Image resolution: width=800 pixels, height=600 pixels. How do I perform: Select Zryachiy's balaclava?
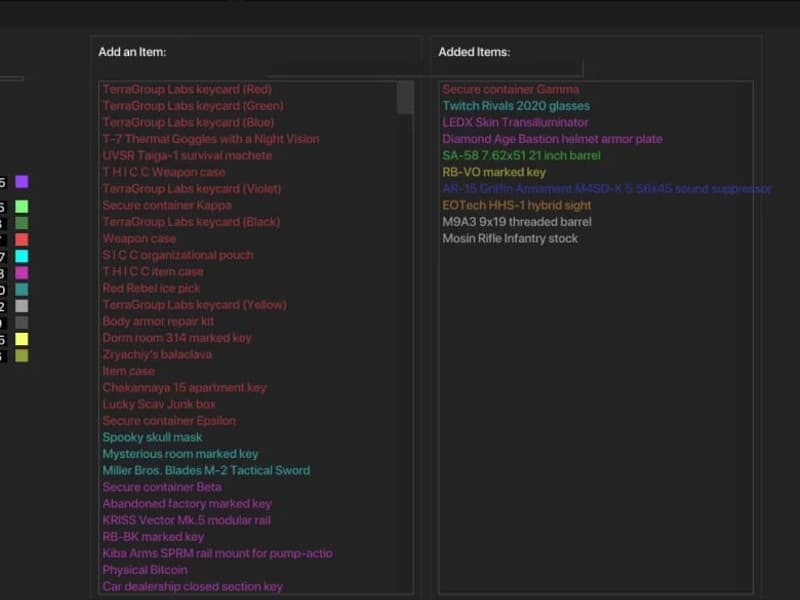[157, 355]
